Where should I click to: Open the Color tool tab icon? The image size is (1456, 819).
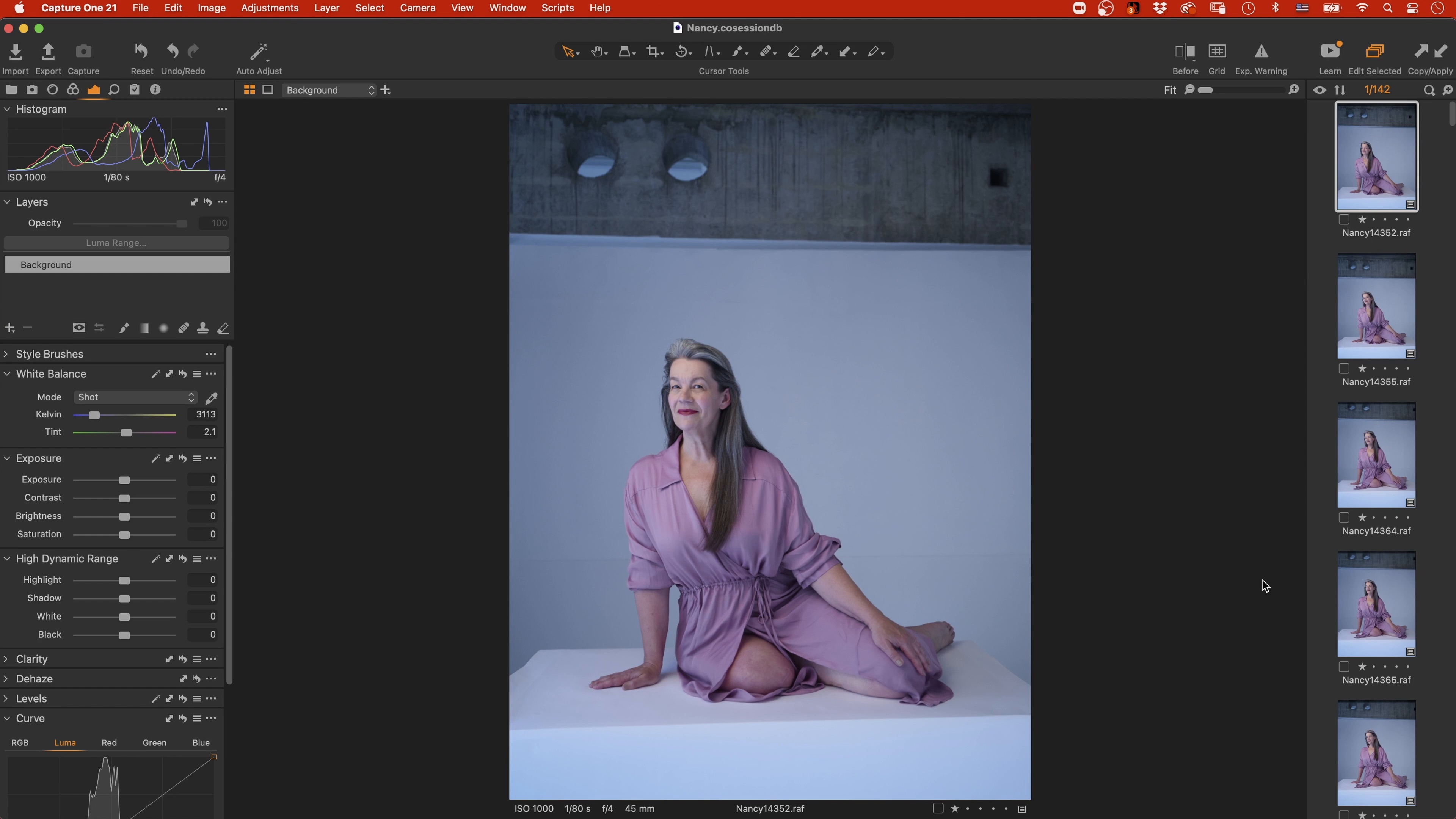point(73,90)
